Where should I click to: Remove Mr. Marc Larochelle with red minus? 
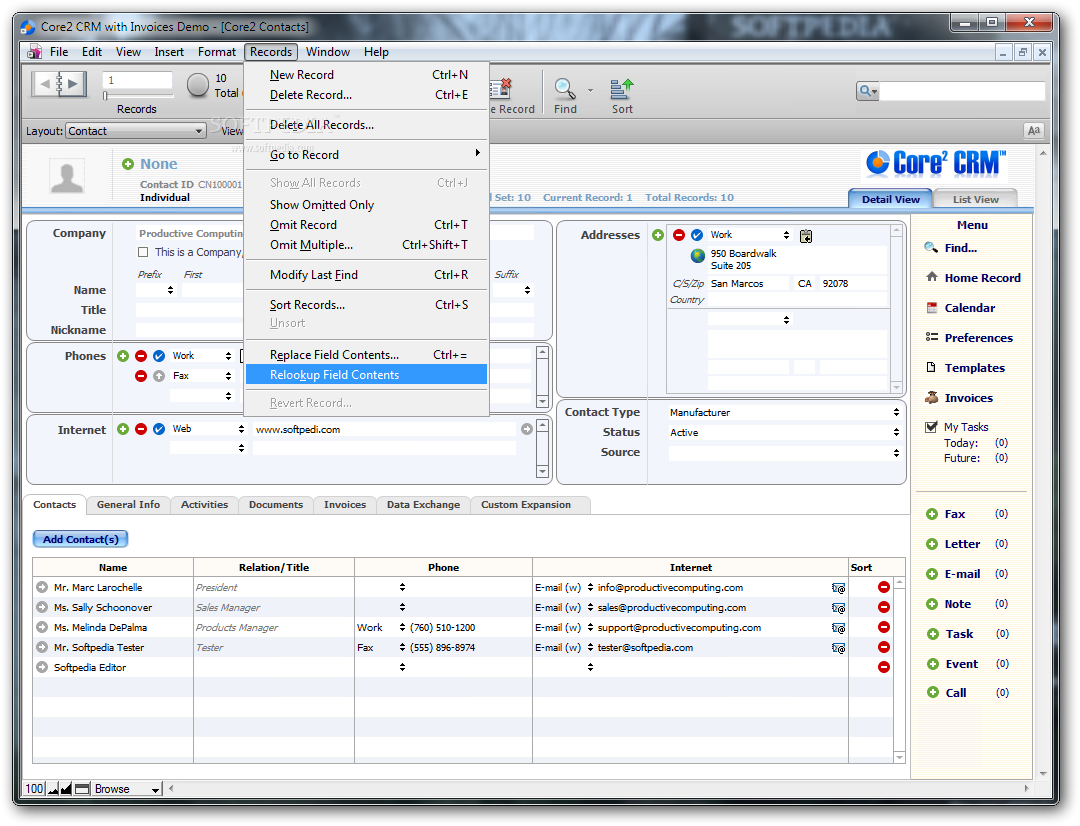point(884,587)
